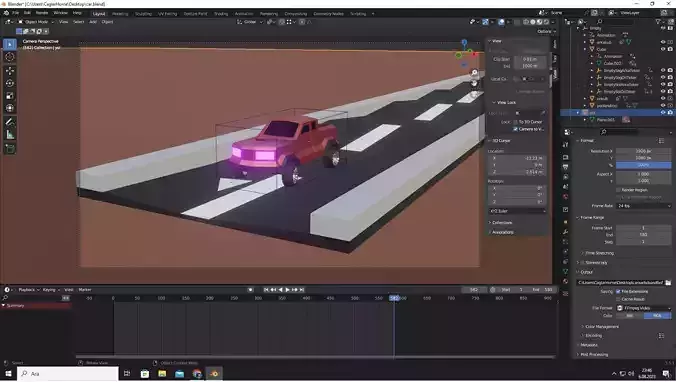Click the resolution percentage slider
This screenshot has width=676, height=382.
643,165
